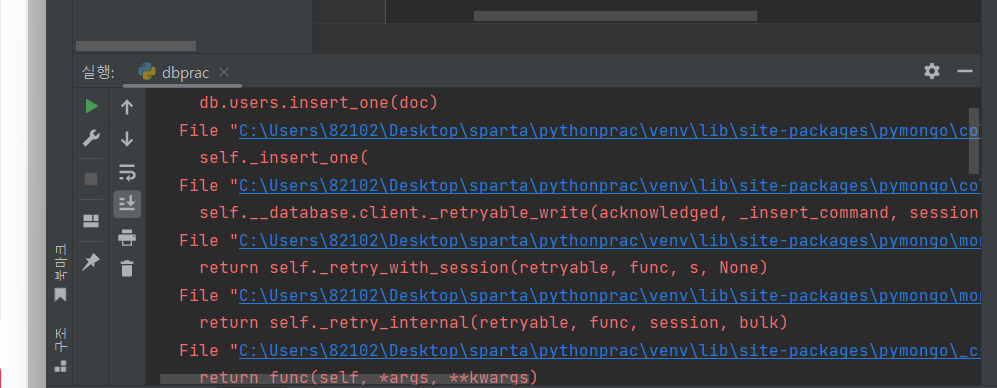Hide the Run tool window
Viewport: 997px width, 388px height.
[965, 71]
